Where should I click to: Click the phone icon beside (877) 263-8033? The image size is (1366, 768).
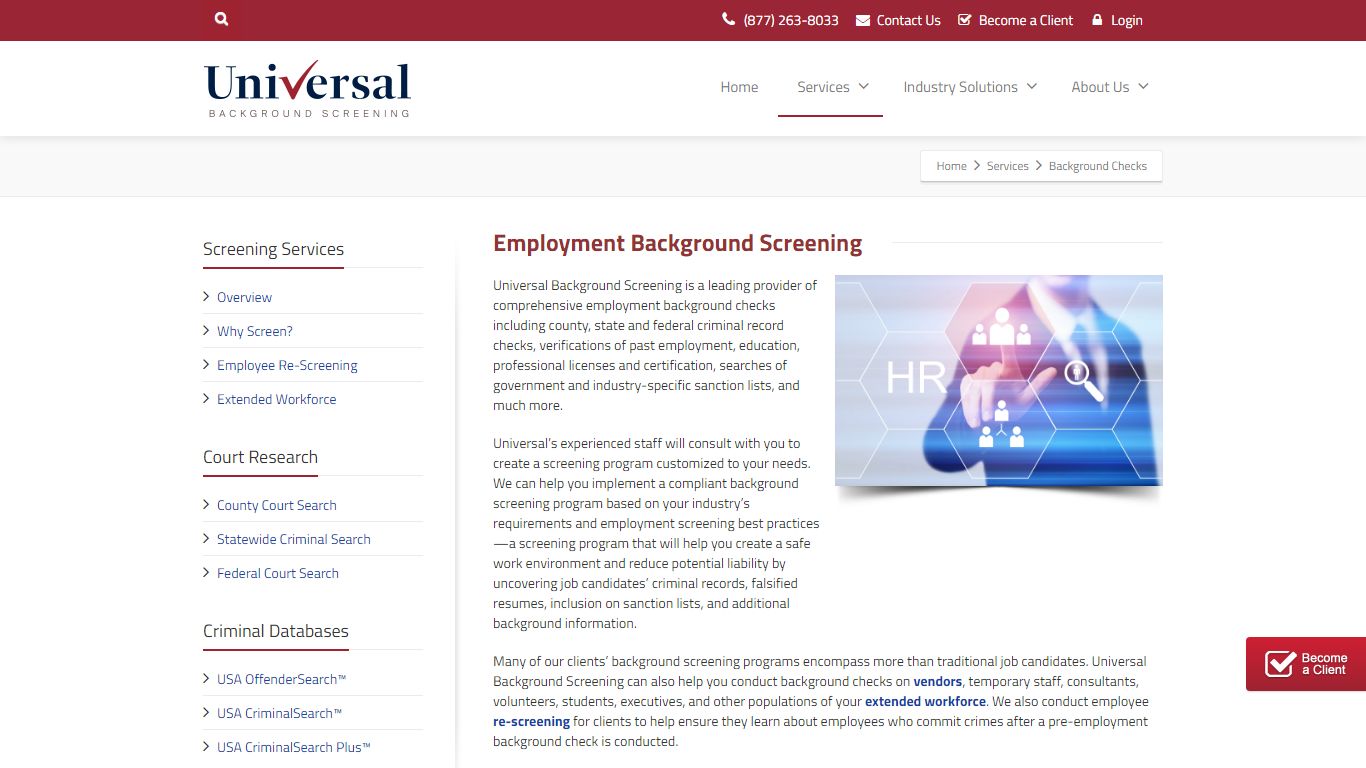(x=728, y=19)
